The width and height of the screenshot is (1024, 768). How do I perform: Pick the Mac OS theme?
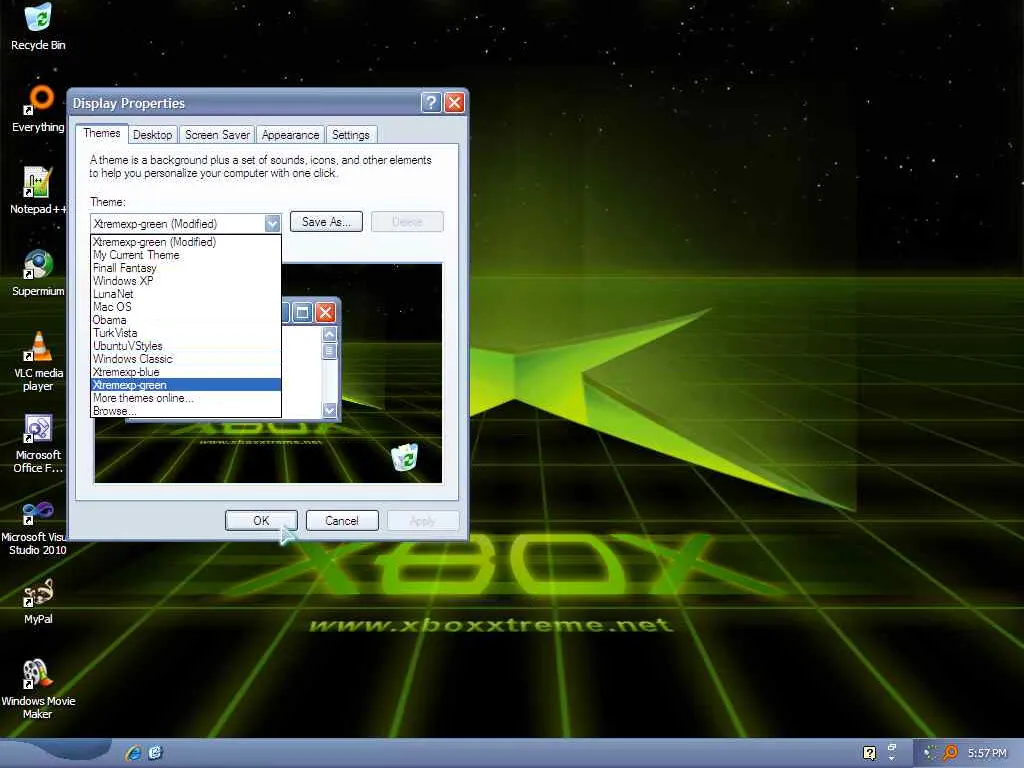pyautogui.click(x=185, y=307)
